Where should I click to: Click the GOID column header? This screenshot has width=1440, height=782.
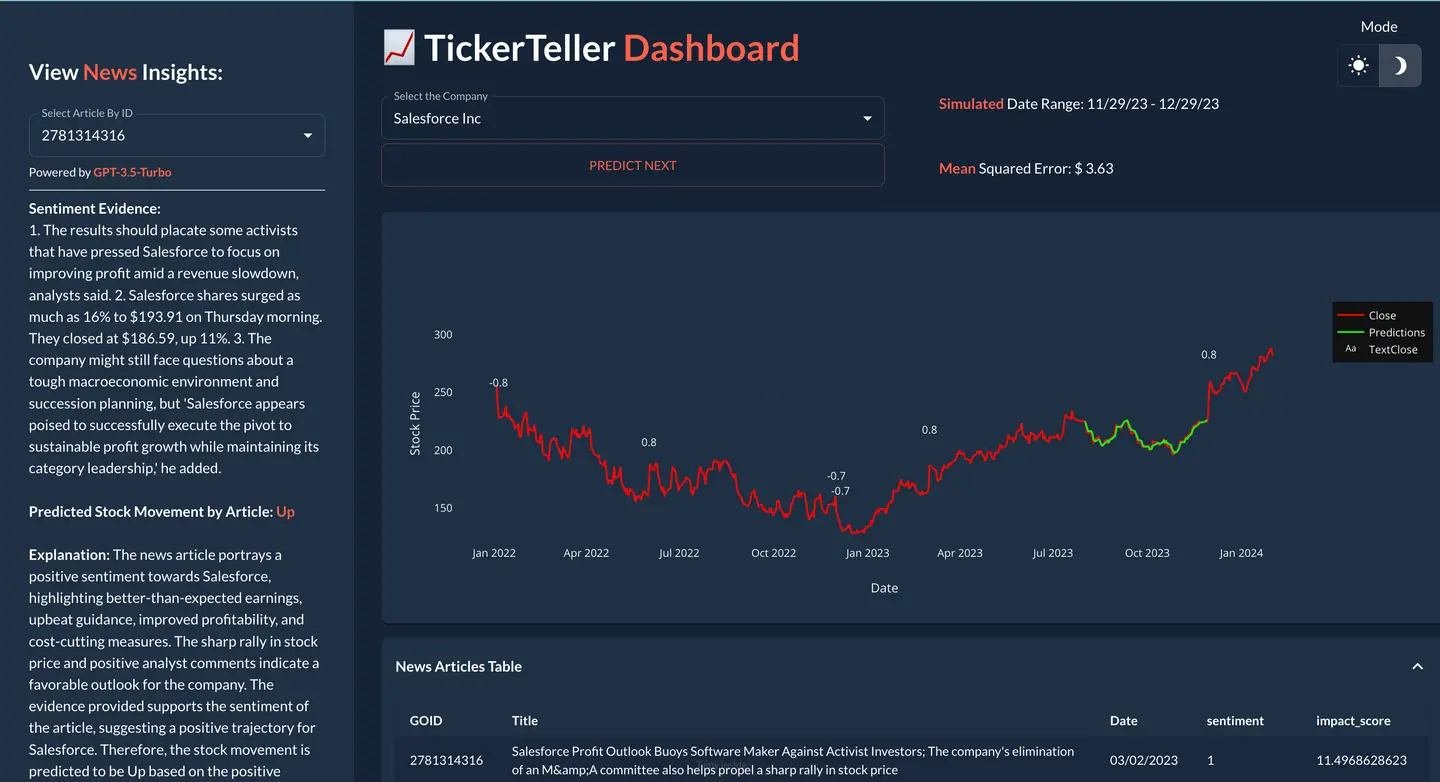coord(426,720)
